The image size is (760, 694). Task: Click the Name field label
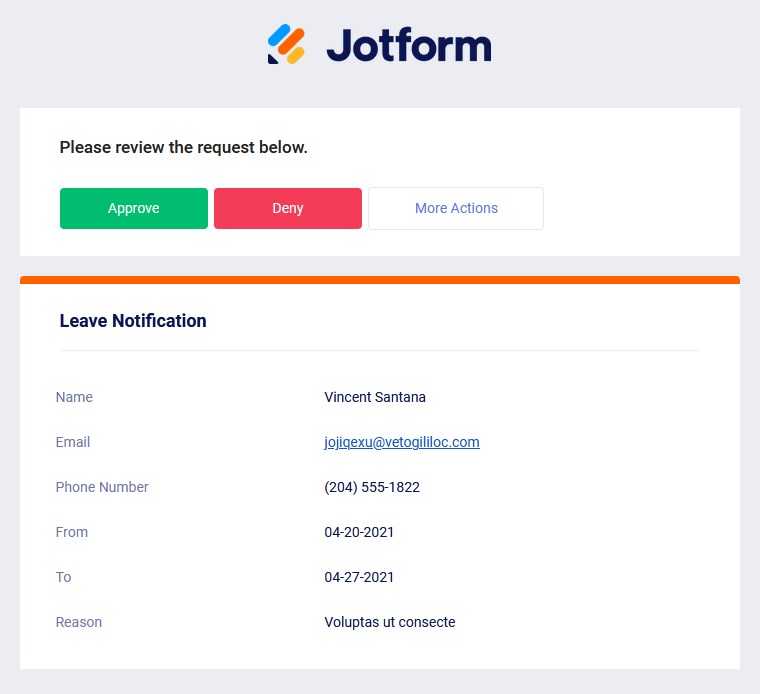(x=74, y=397)
